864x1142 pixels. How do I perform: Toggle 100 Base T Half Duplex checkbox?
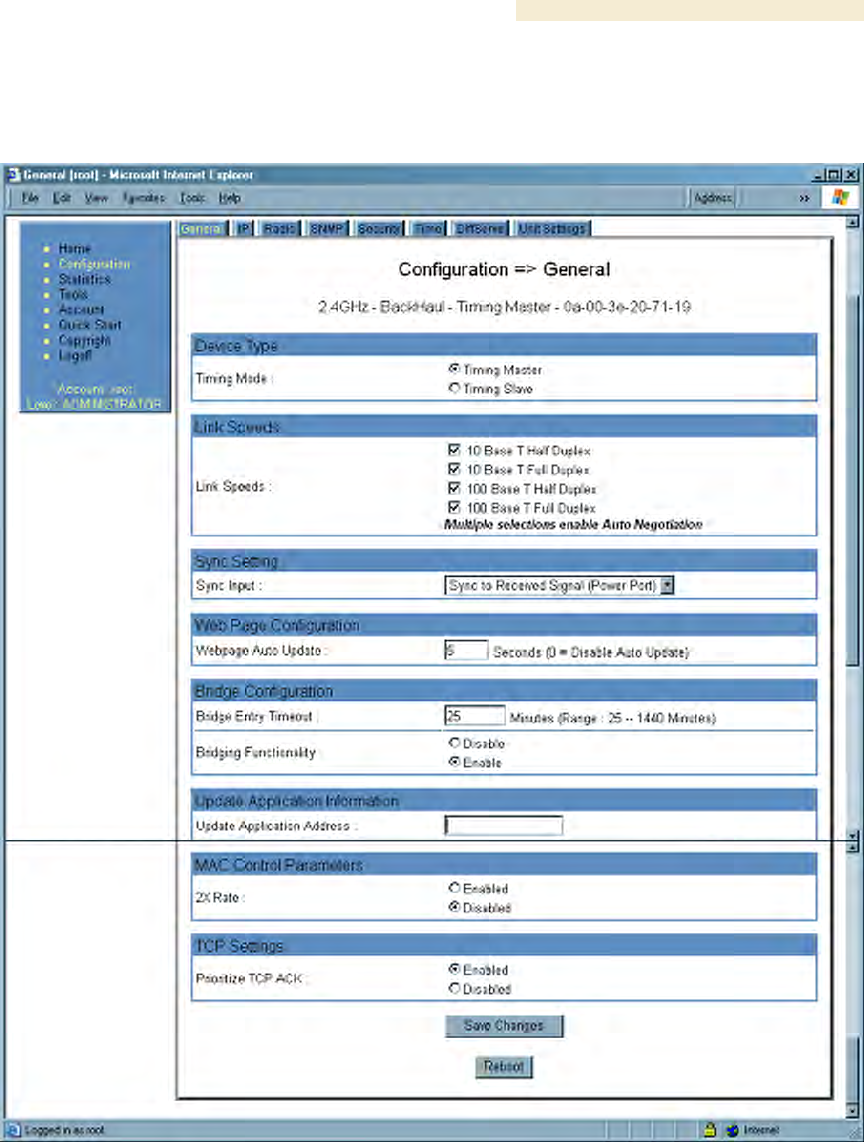click(454, 487)
